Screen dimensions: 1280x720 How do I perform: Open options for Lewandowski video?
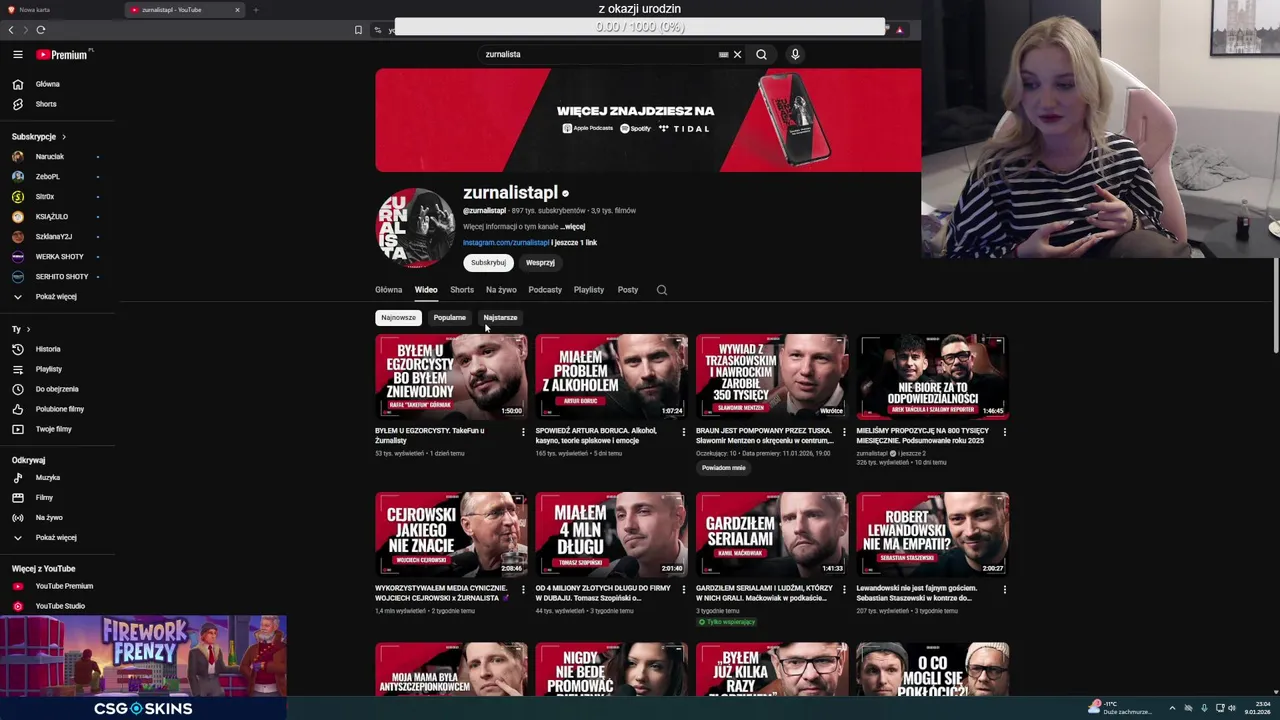[1005, 589]
